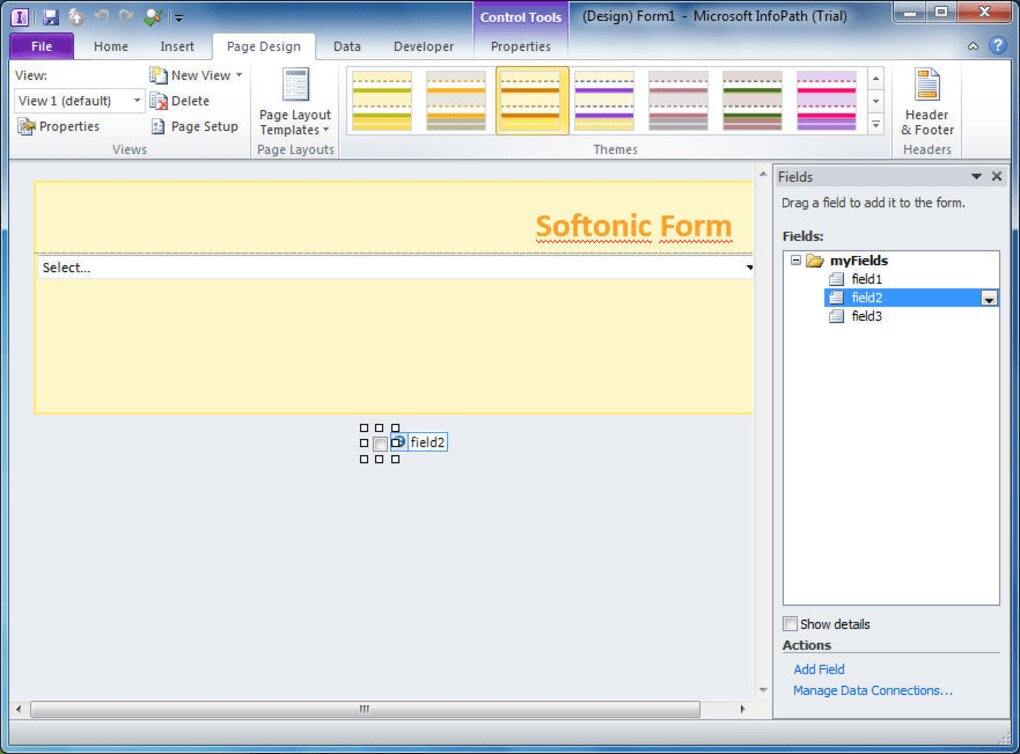The width and height of the screenshot is (1020, 754).
Task: Open Page Layout Templates gallery
Action: click(x=295, y=101)
